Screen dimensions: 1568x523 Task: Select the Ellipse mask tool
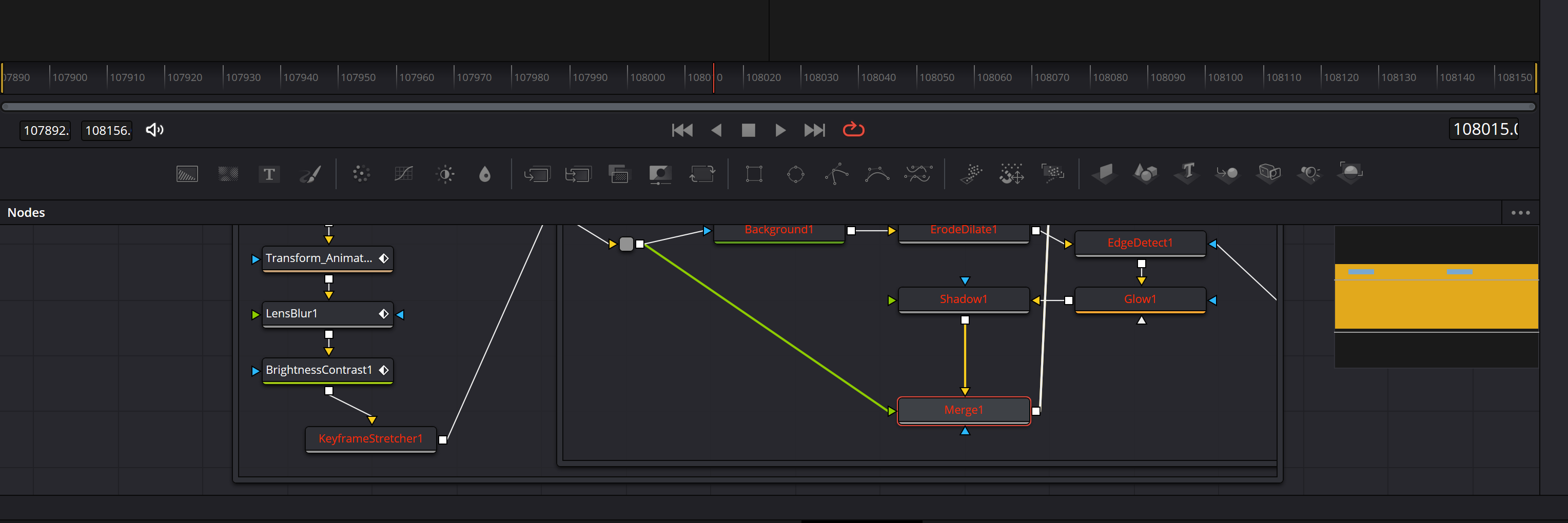(795, 174)
